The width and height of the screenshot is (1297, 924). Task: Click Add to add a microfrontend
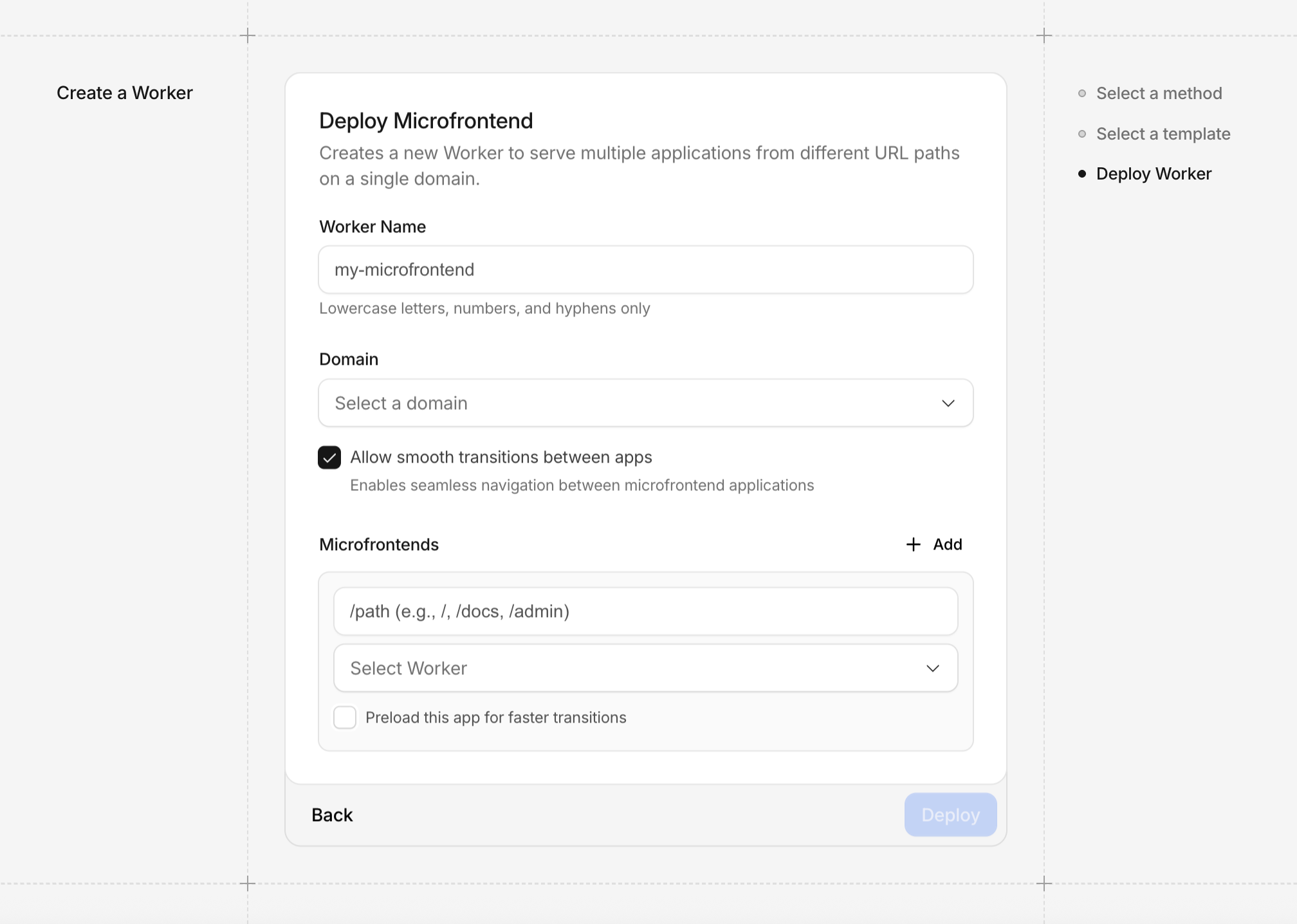point(947,544)
